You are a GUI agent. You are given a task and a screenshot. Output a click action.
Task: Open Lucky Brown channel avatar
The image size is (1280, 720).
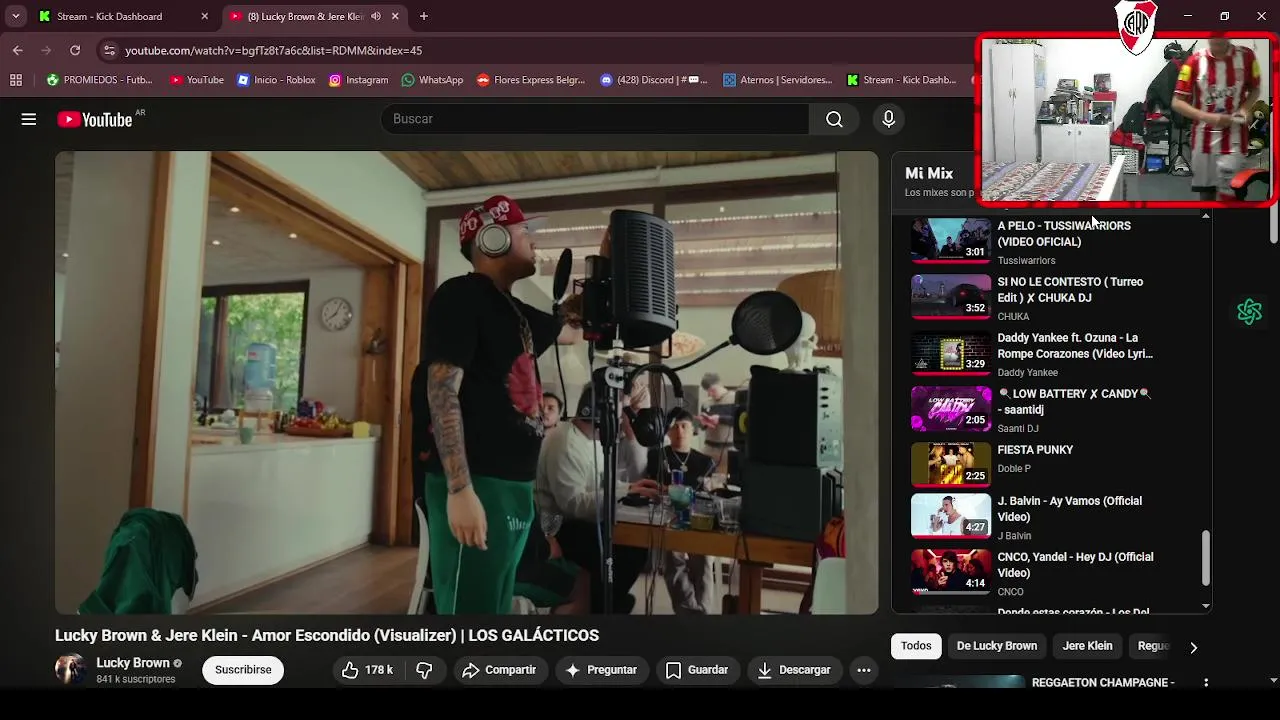point(71,670)
